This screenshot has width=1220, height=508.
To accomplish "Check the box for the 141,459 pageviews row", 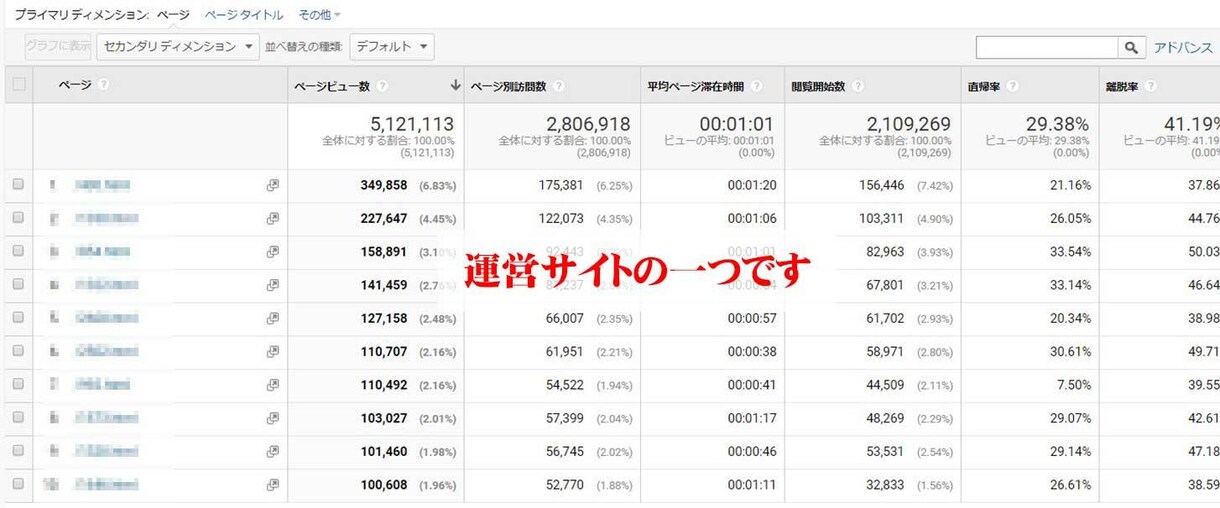I will click(x=18, y=285).
